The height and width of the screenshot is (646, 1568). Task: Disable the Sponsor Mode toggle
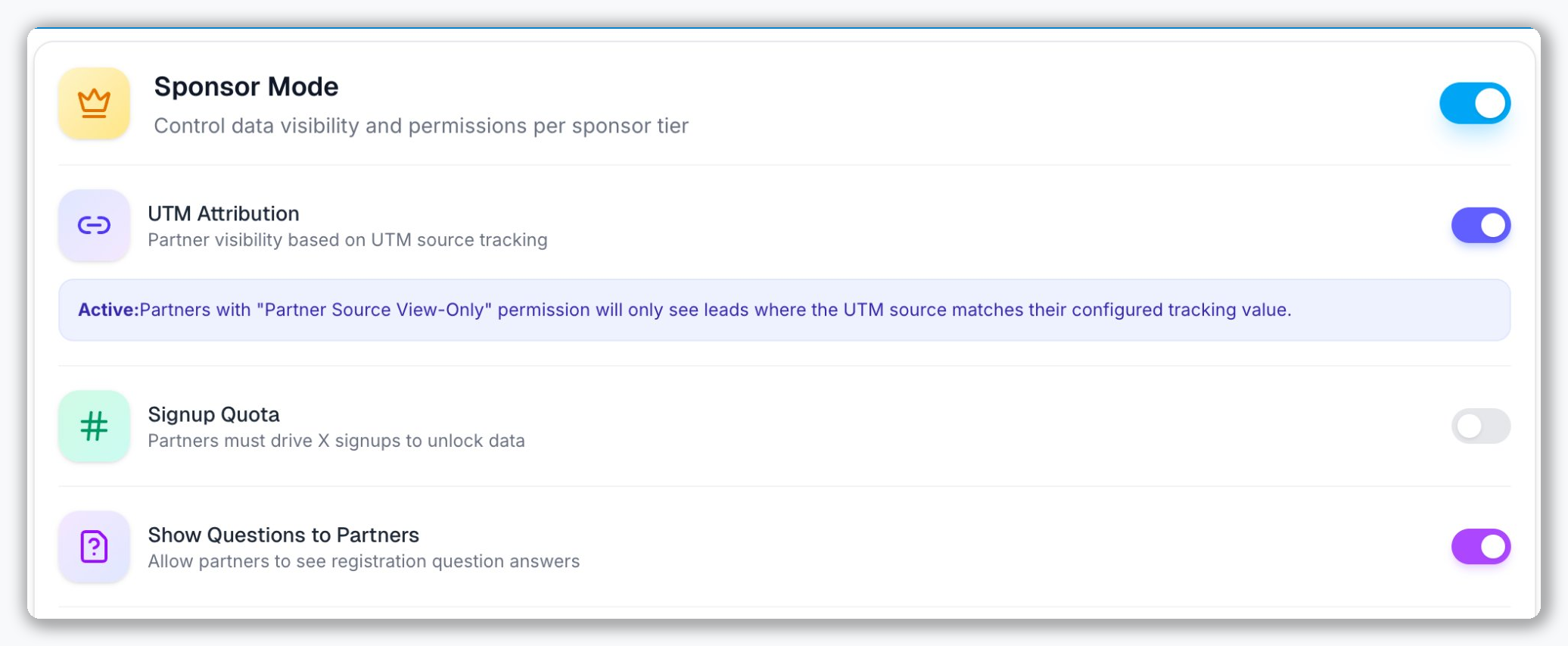click(1474, 103)
